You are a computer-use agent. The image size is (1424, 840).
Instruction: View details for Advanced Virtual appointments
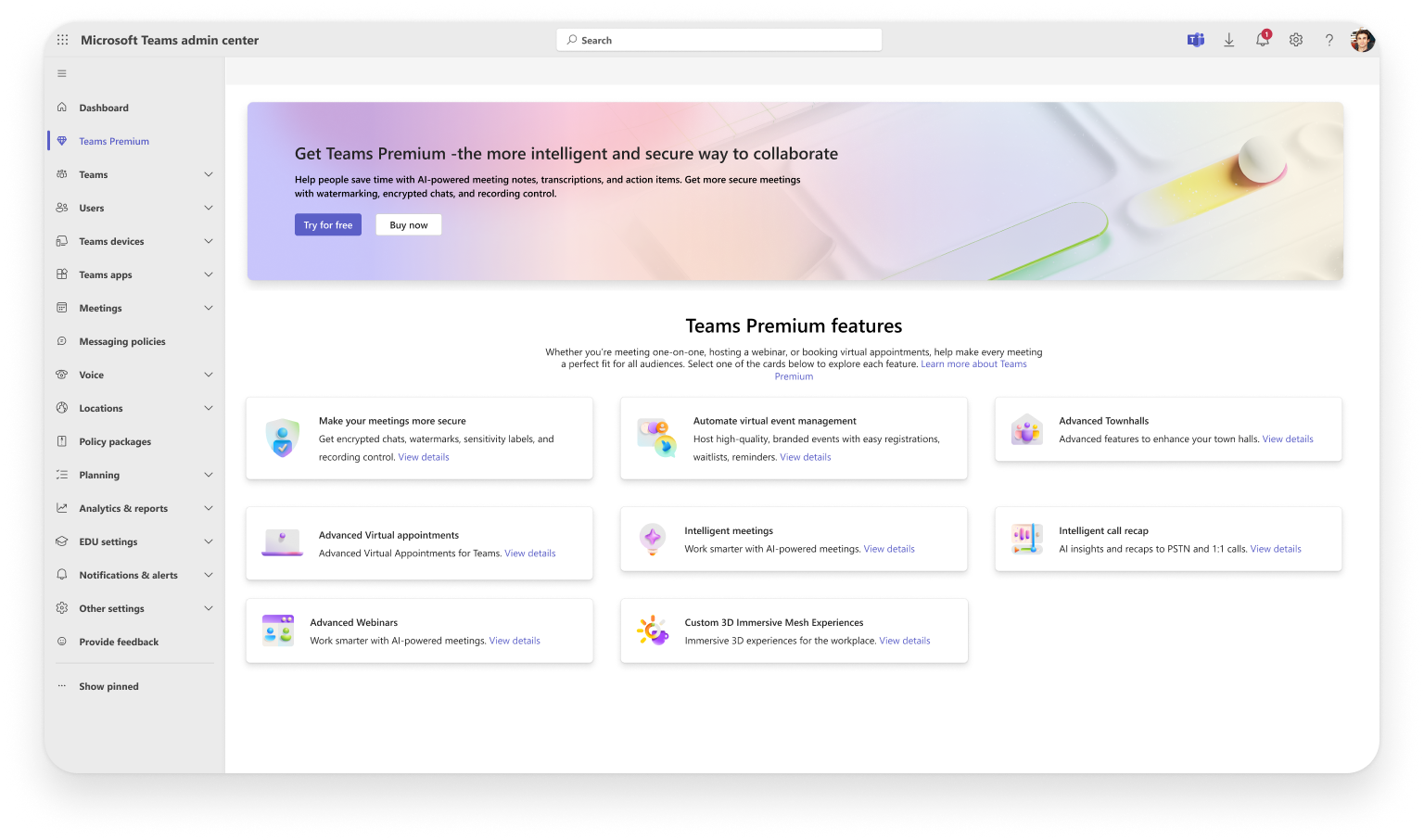pos(530,554)
